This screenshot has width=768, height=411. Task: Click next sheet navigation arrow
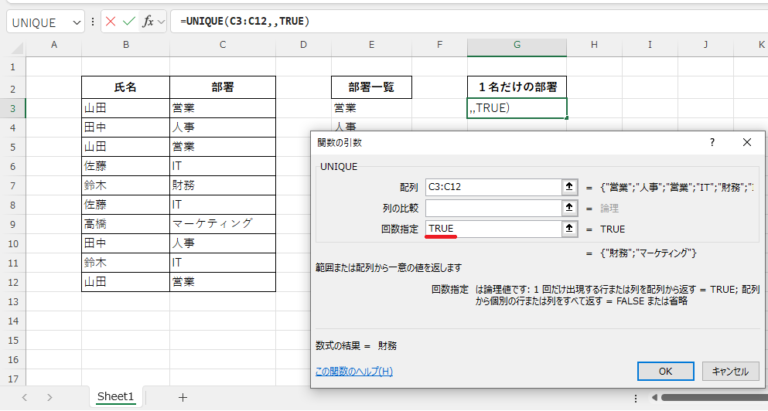tap(50, 397)
